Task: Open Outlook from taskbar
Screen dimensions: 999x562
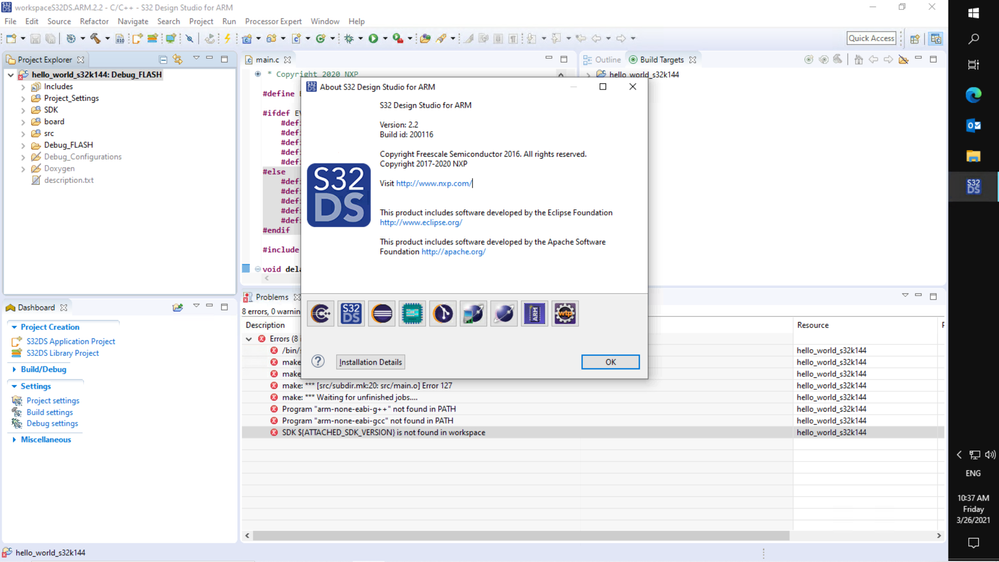Action: click(973, 126)
